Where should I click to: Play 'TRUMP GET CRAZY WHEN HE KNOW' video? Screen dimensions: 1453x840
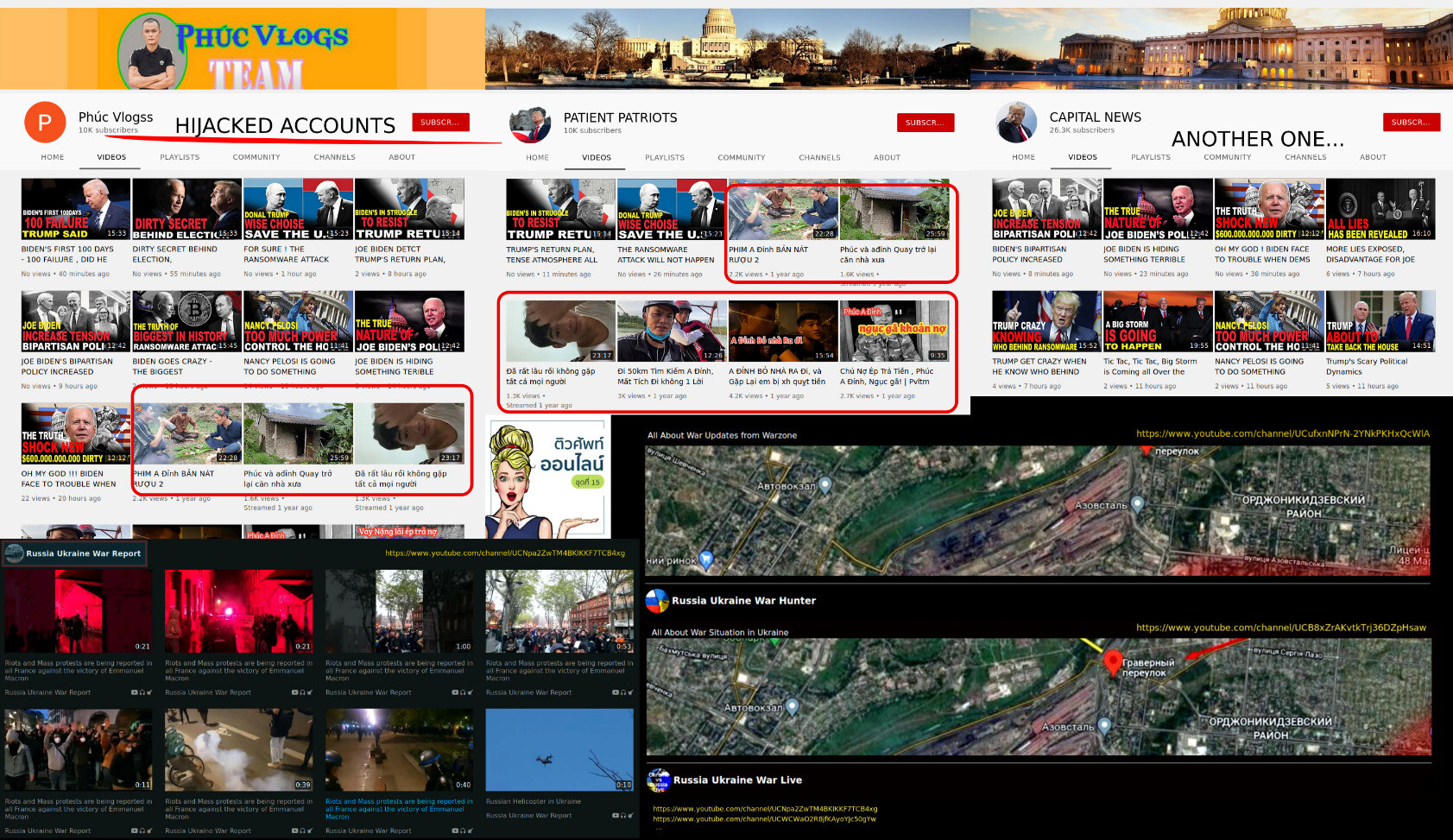click(x=1046, y=321)
